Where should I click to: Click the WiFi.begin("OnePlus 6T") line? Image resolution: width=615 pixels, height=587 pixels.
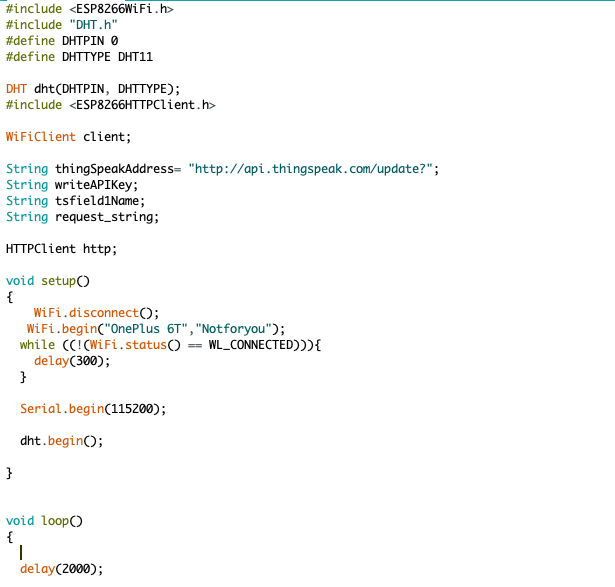pyautogui.click(x=156, y=329)
